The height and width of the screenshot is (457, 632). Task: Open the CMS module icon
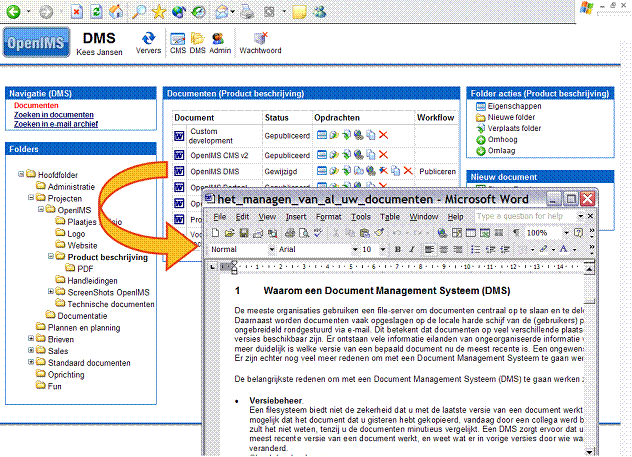(x=177, y=39)
